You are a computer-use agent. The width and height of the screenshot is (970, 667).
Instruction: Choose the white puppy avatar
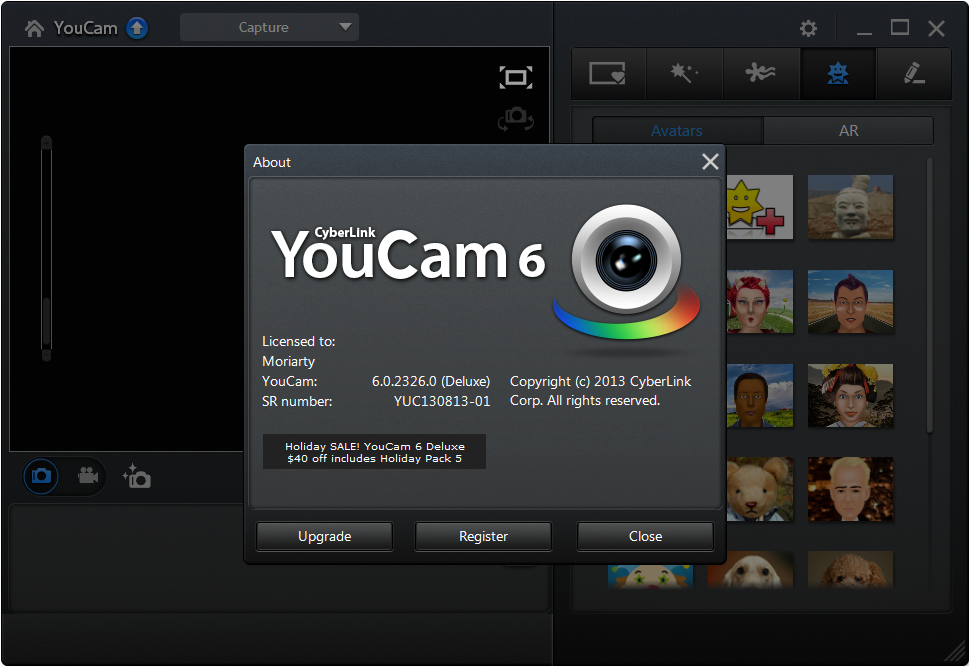click(x=750, y=569)
